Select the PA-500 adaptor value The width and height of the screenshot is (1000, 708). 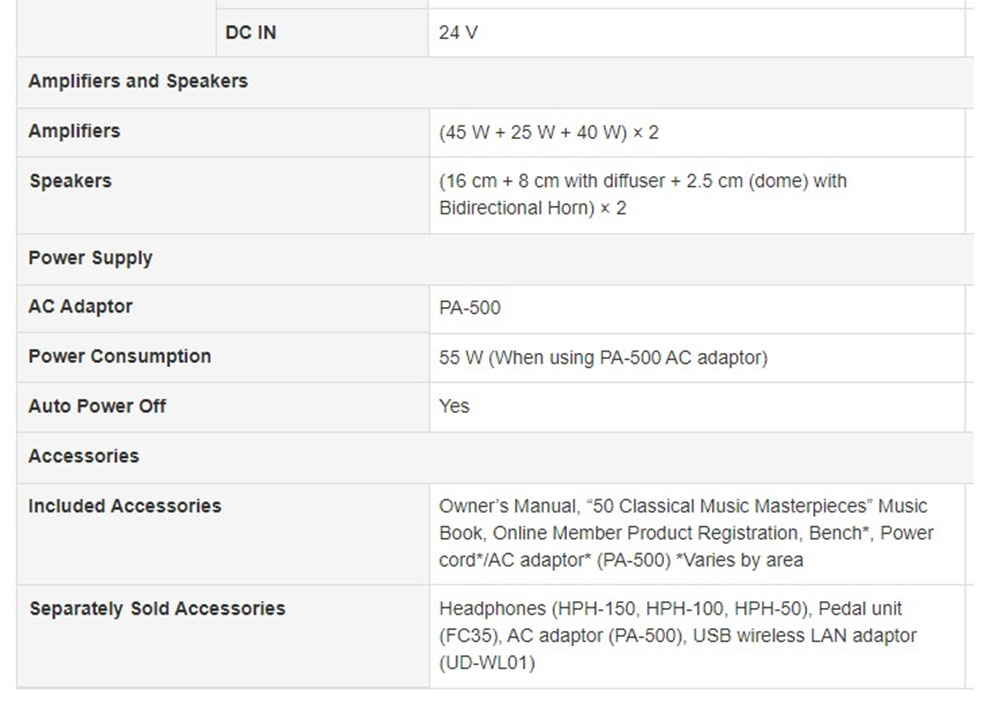pos(469,308)
